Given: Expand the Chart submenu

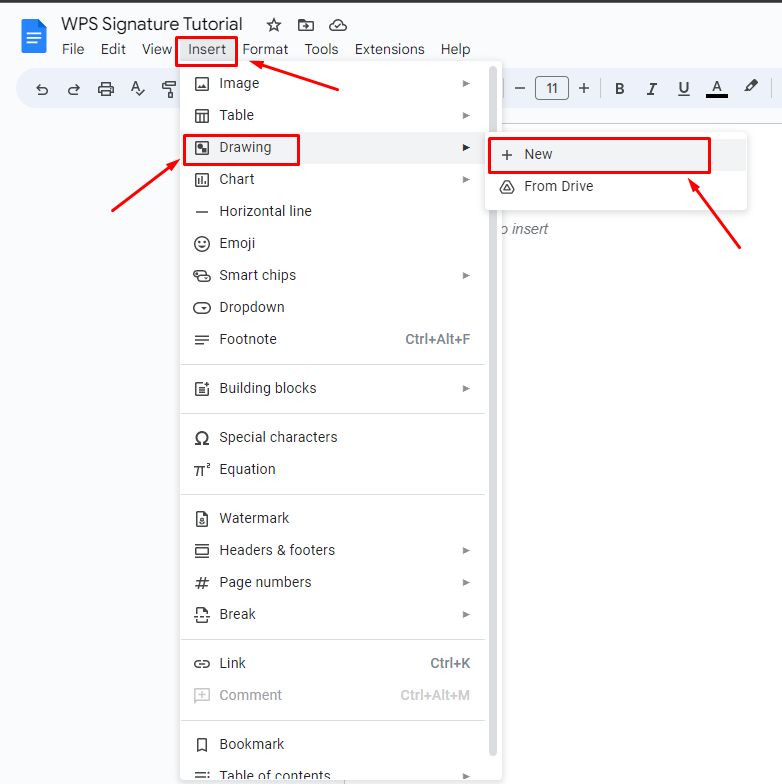Looking at the screenshot, I should 333,180.
